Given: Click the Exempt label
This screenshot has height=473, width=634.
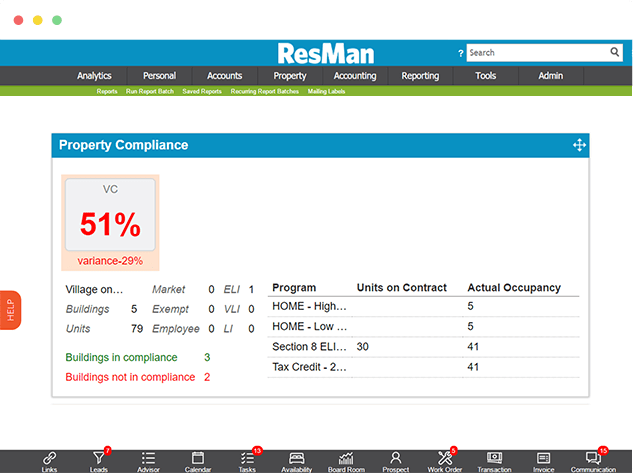Looking at the screenshot, I should (x=170, y=309).
